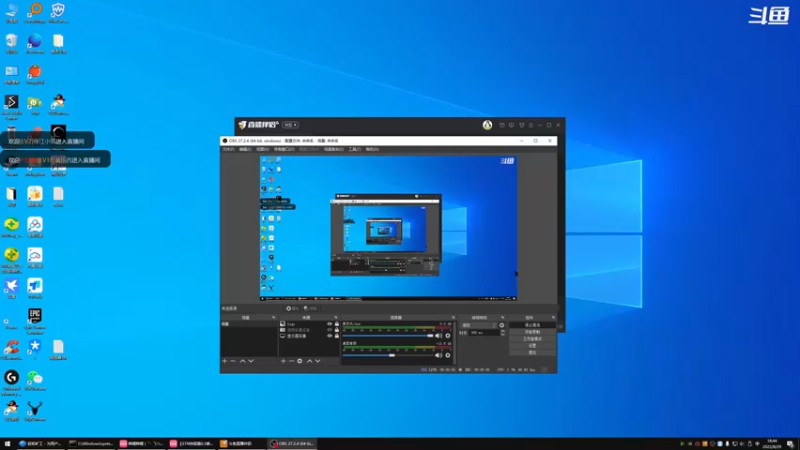800x450 pixels.
Task: Click the Windows Start button
Action: click(7, 443)
